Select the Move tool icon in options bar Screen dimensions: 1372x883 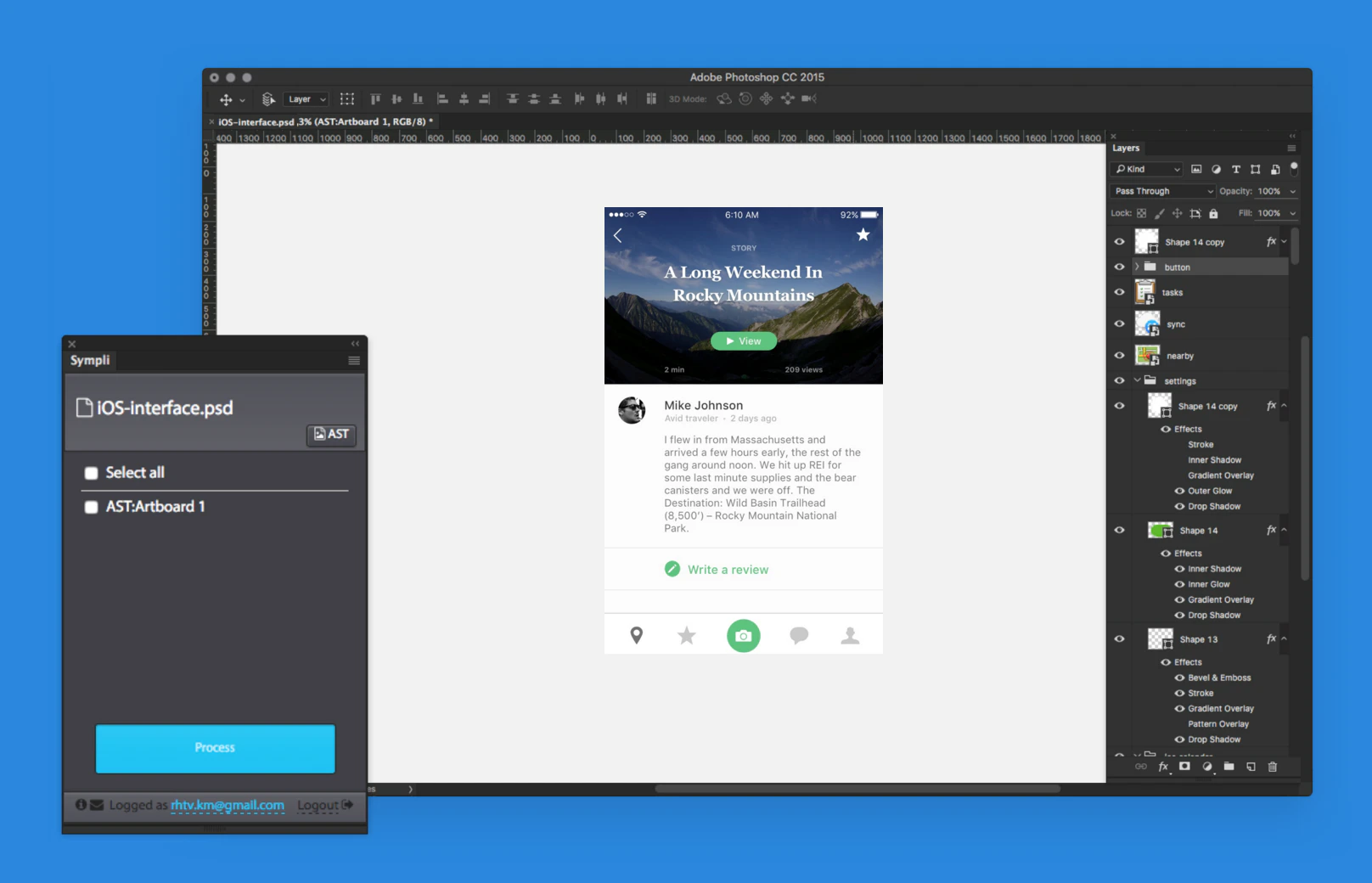pyautogui.click(x=226, y=99)
